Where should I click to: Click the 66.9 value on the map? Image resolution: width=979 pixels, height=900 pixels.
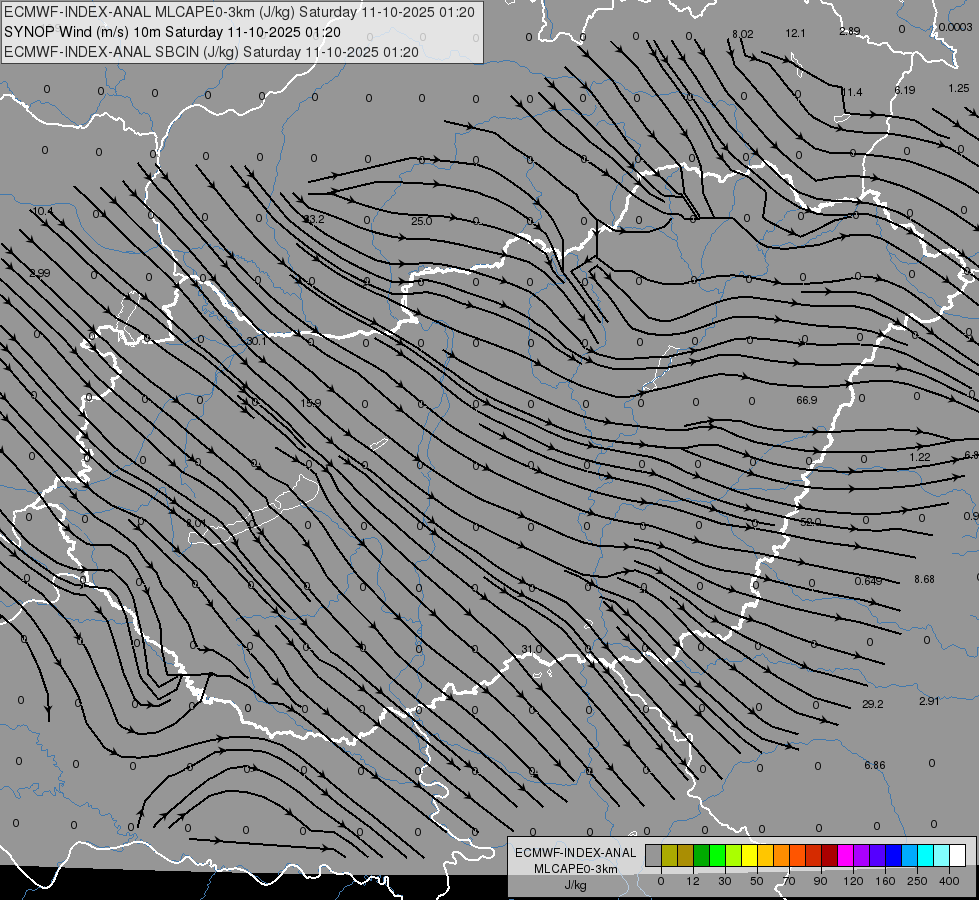pyautogui.click(x=807, y=400)
